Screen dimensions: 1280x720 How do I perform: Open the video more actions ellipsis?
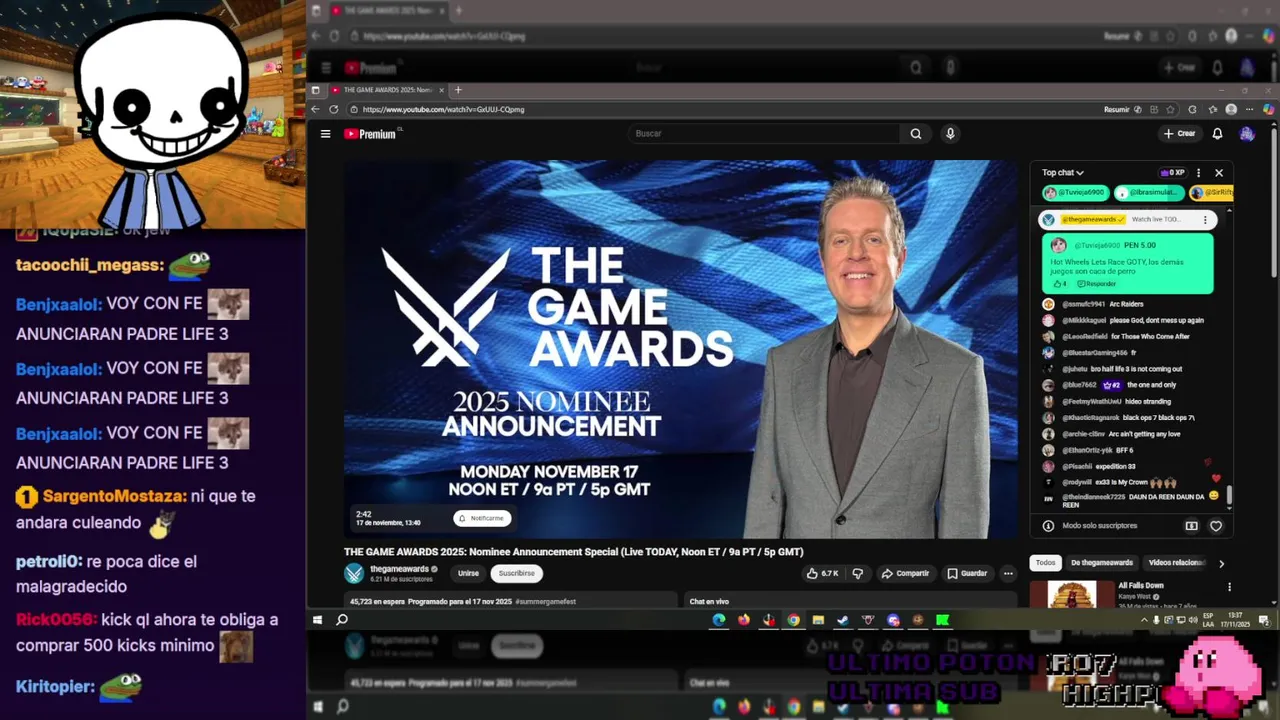(x=1008, y=573)
